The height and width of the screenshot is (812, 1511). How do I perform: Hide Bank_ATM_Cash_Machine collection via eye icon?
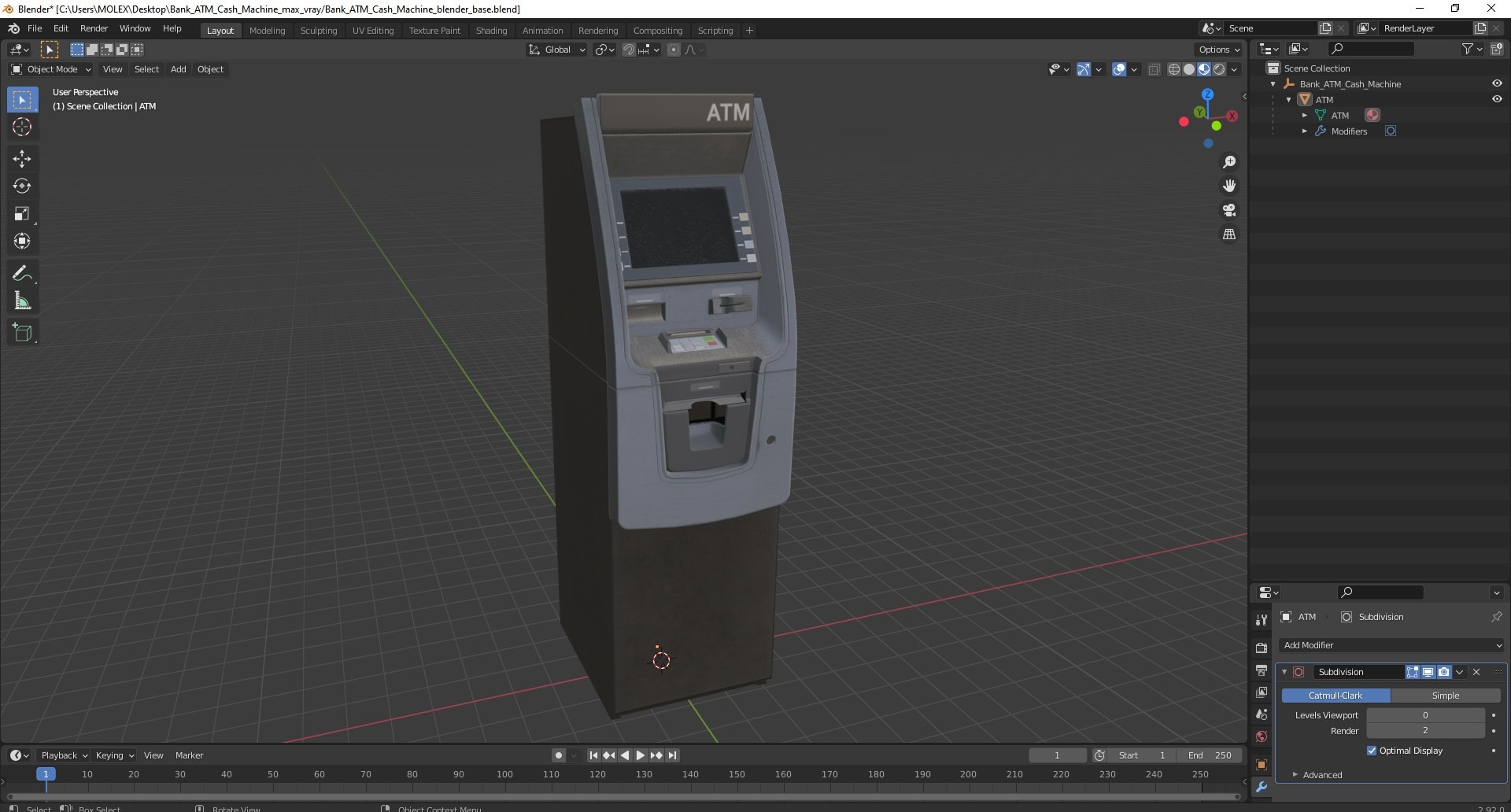[1496, 83]
